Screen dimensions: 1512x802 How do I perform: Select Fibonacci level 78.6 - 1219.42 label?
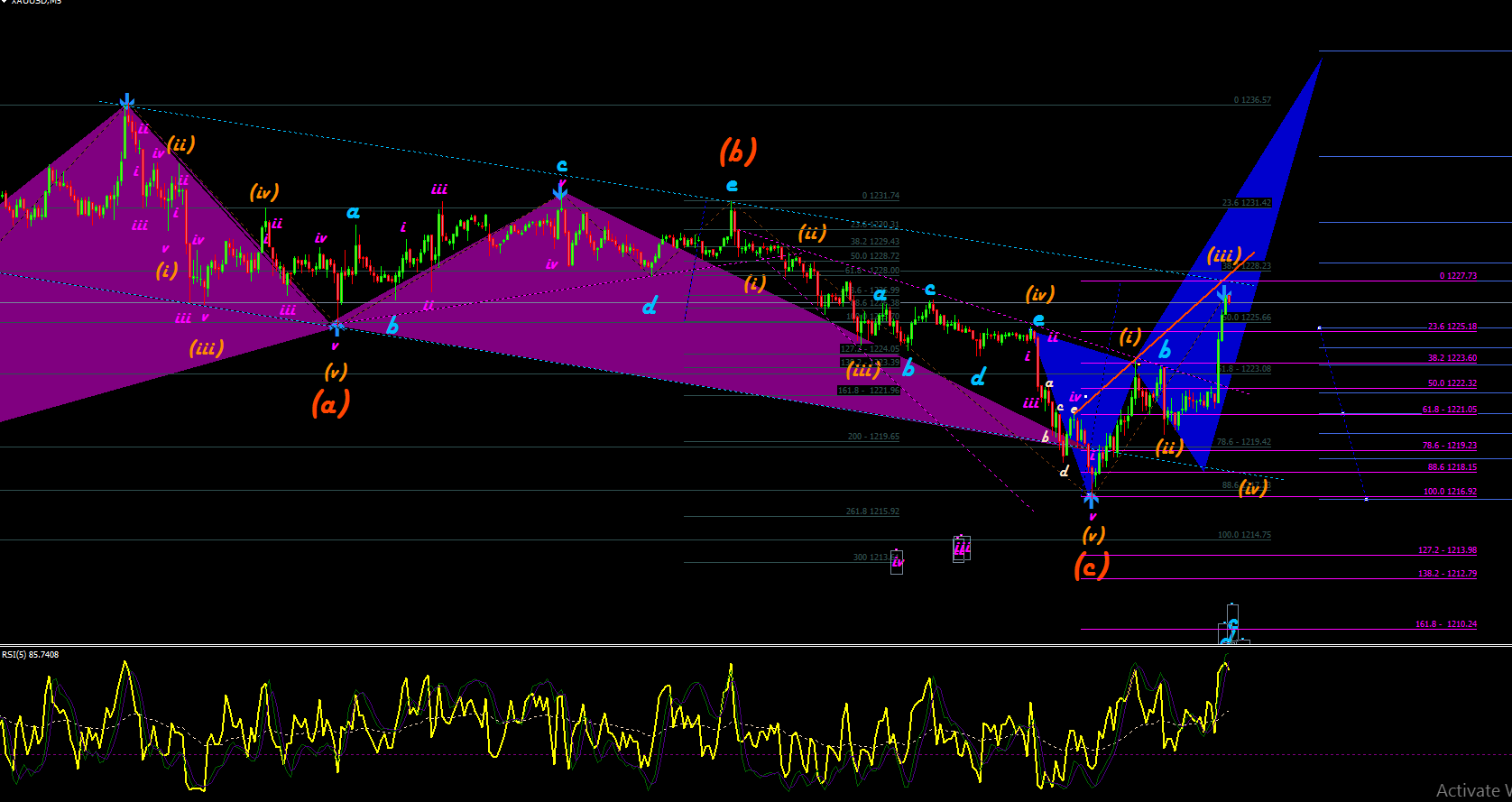point(1244,442)
